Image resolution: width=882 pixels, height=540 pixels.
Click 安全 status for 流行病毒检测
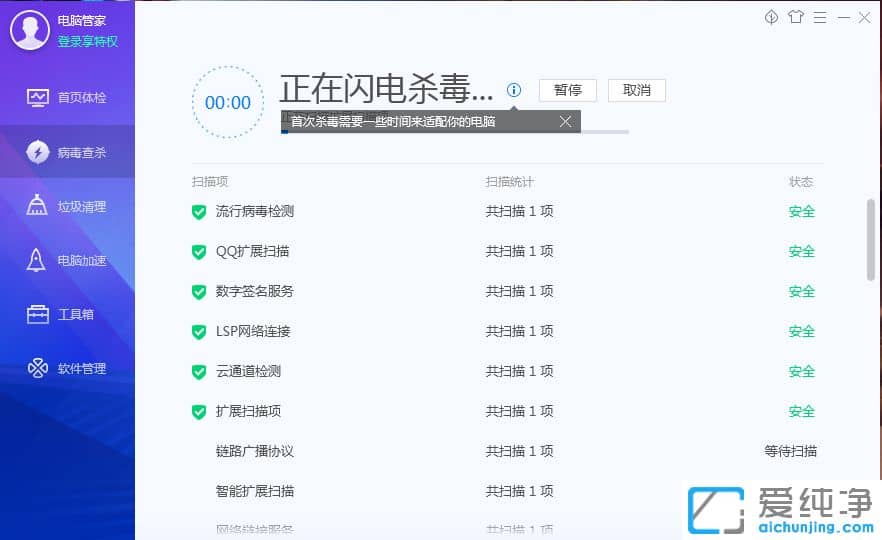802,212
